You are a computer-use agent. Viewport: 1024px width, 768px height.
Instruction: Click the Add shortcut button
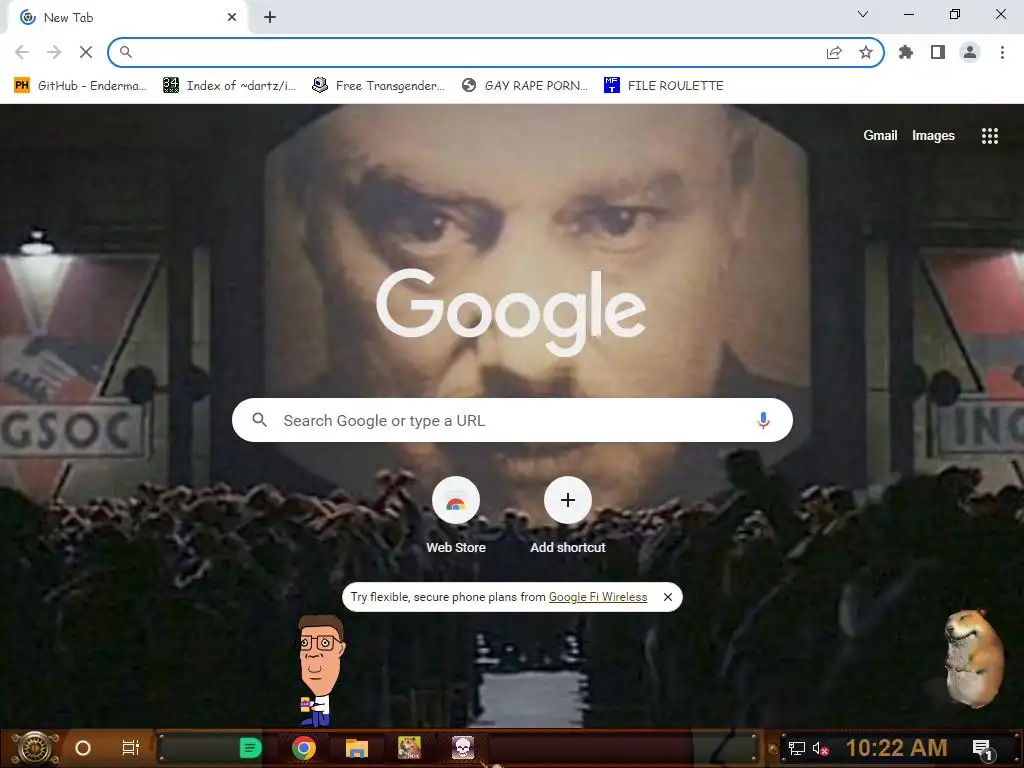click(x=568, y=516)
